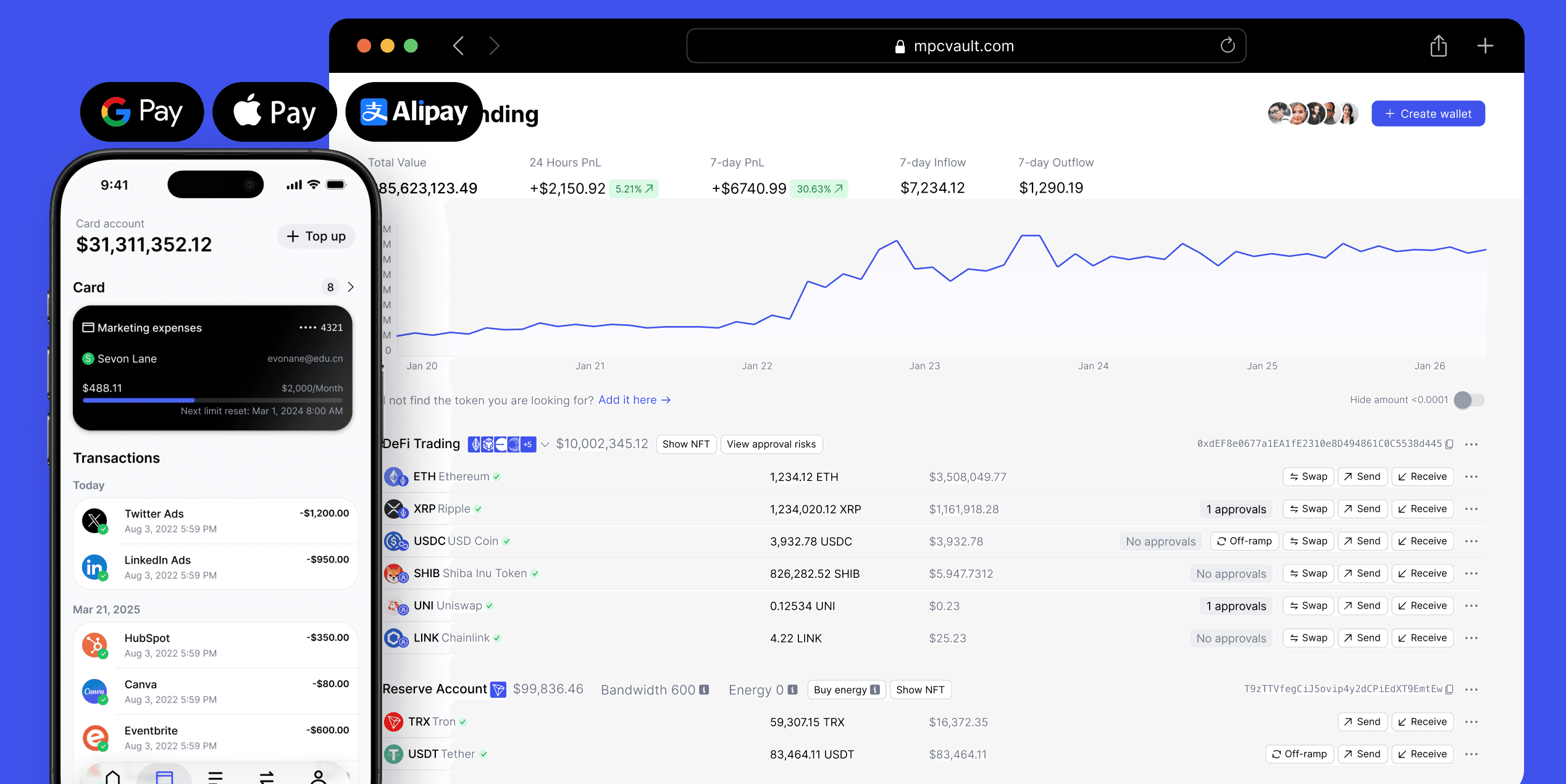The height and width of the screenshot is (784, 1566).
Task: Open DeFi Trading wallet options menu
Action: click(1472, 444)
